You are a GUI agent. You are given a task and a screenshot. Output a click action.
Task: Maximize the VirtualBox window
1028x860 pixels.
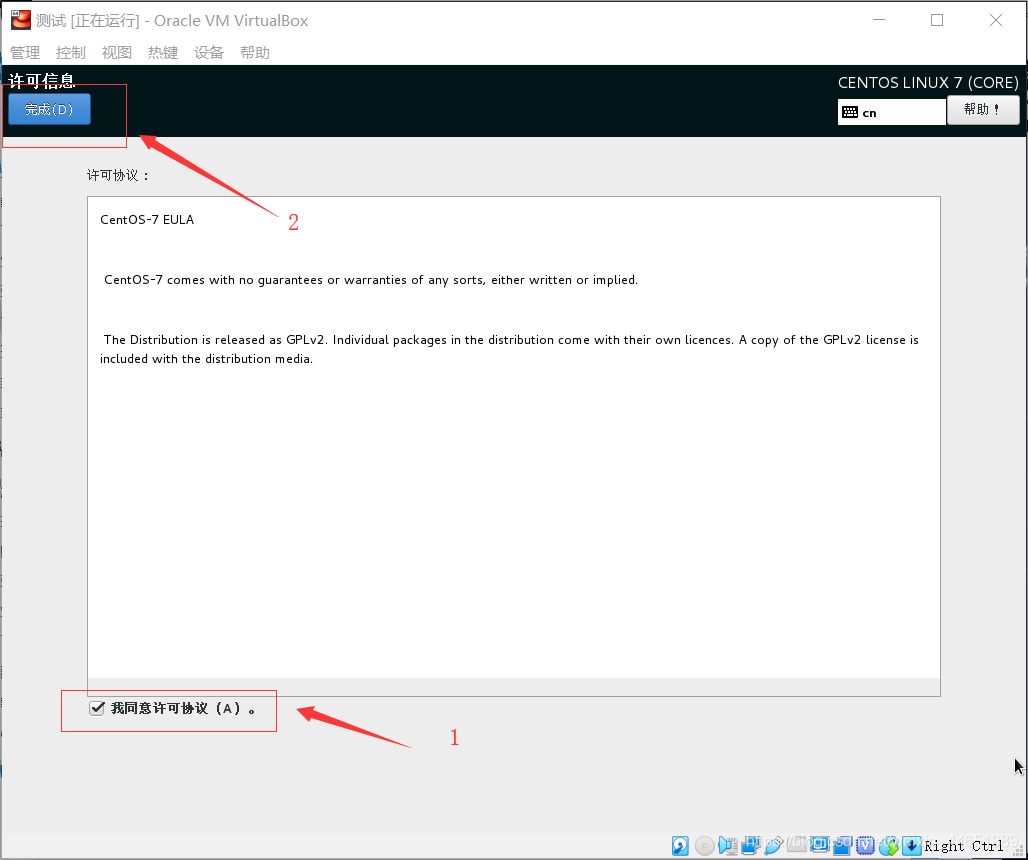(937, 20)
